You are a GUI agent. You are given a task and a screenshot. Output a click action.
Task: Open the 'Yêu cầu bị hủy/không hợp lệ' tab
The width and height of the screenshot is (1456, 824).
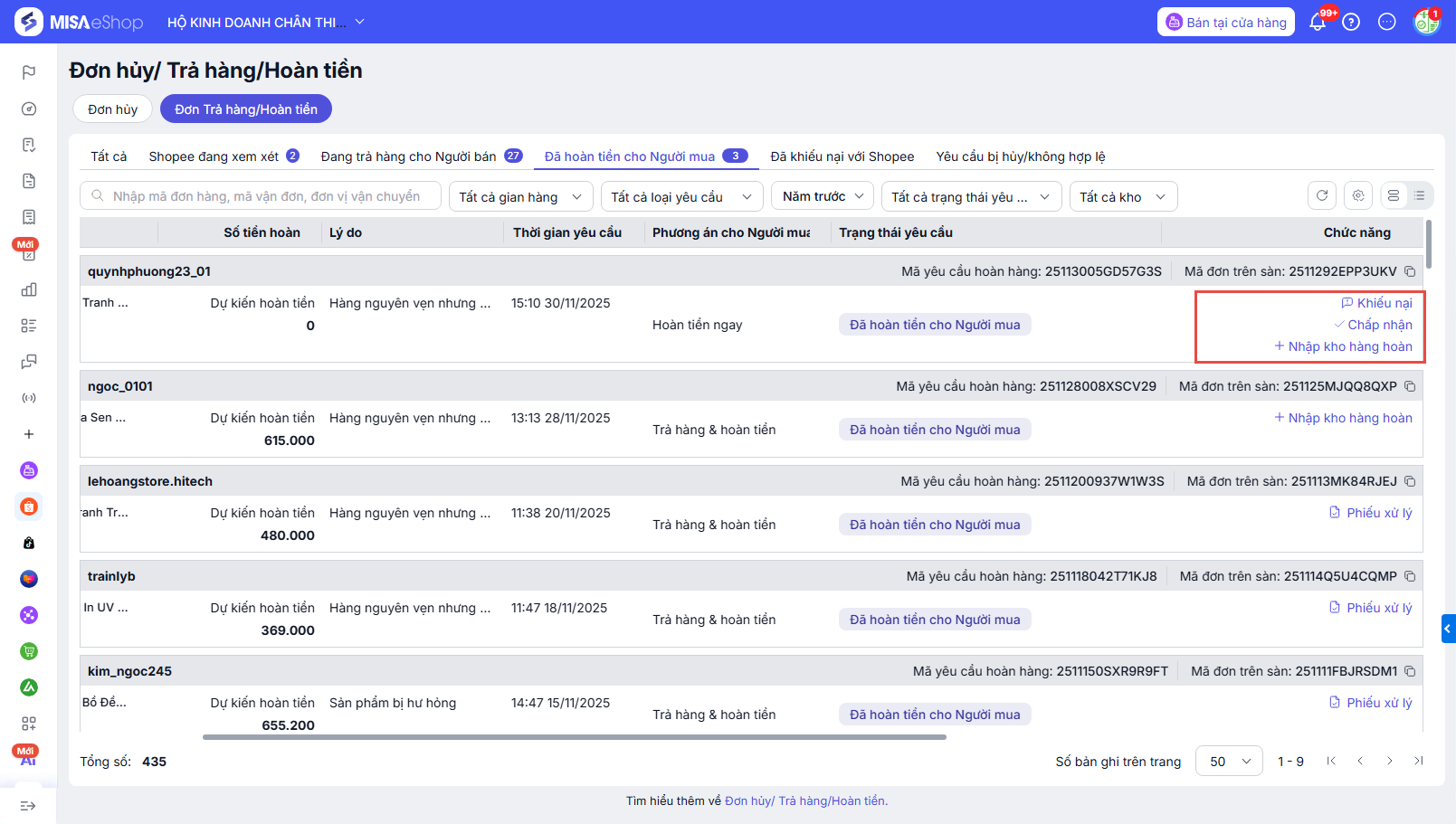[1021, 156]
